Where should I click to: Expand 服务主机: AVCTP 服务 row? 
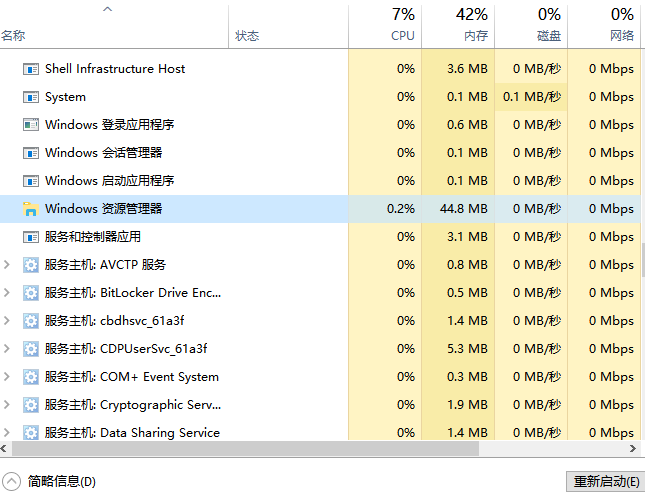[7, 264]
